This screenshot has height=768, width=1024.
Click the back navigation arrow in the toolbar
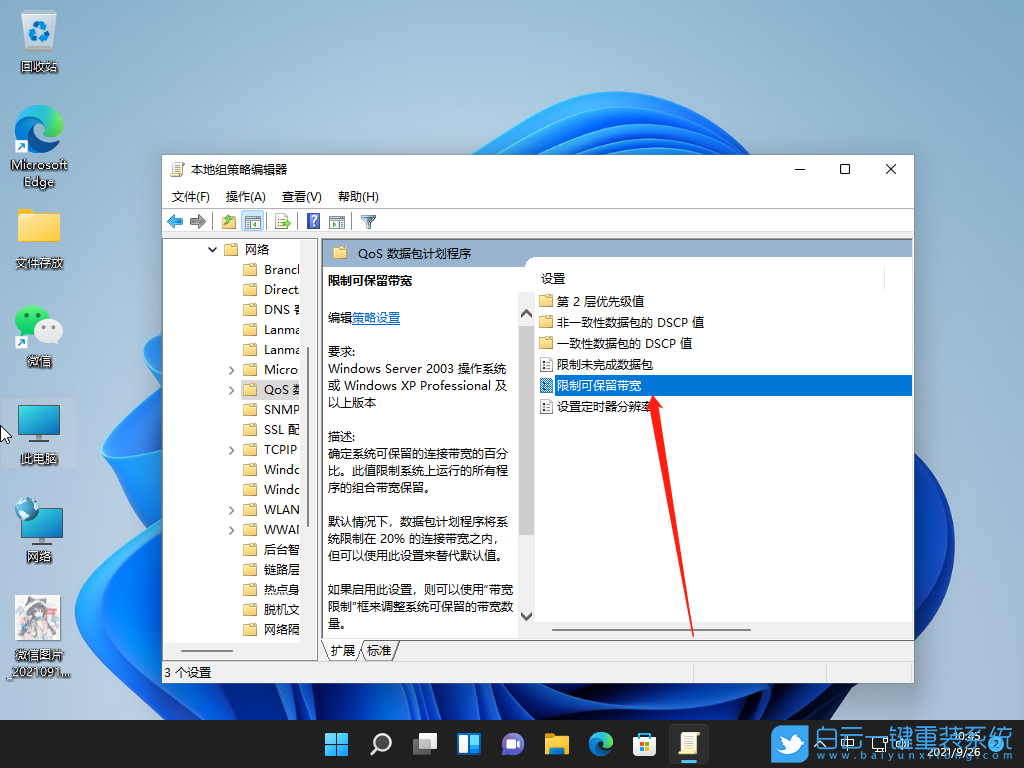click(x=174, y=221)
